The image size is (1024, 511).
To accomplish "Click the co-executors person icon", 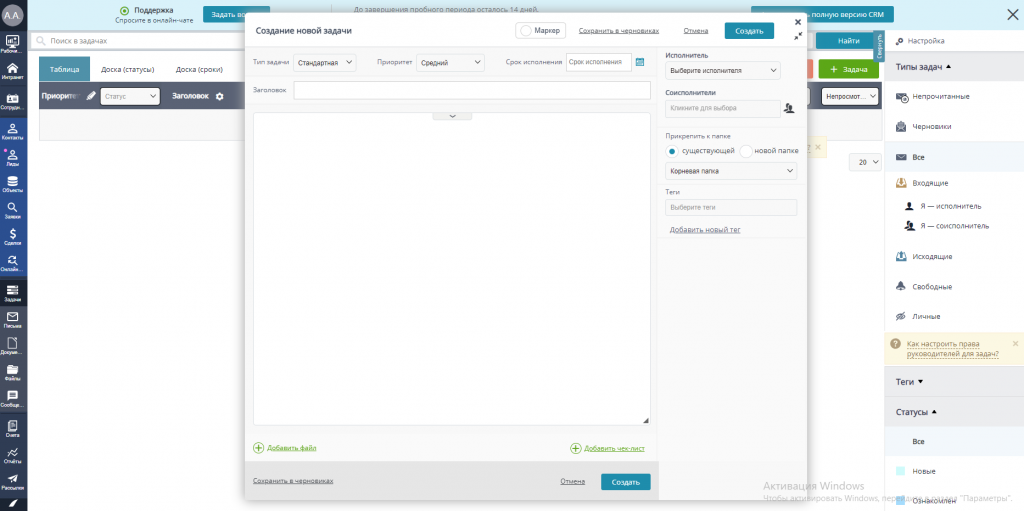I will coord(788,108).
